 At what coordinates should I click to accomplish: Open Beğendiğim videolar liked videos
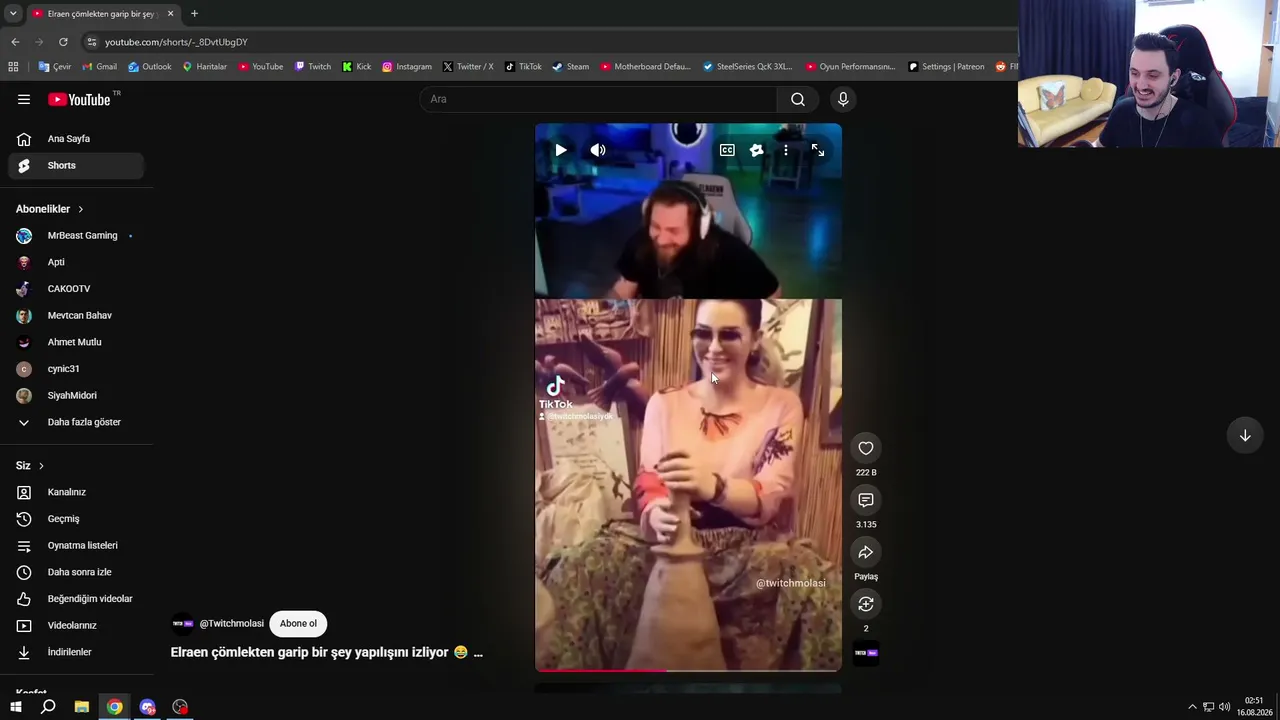coord(76,599)
